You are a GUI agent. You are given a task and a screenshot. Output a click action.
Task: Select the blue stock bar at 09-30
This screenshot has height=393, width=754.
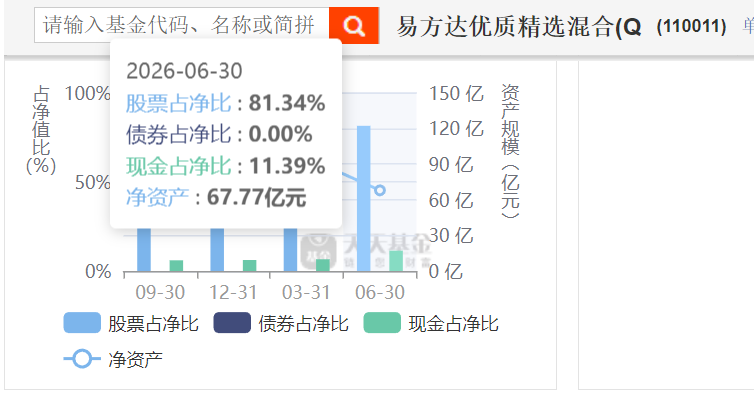pyautogui.click(x=144, y=250)
